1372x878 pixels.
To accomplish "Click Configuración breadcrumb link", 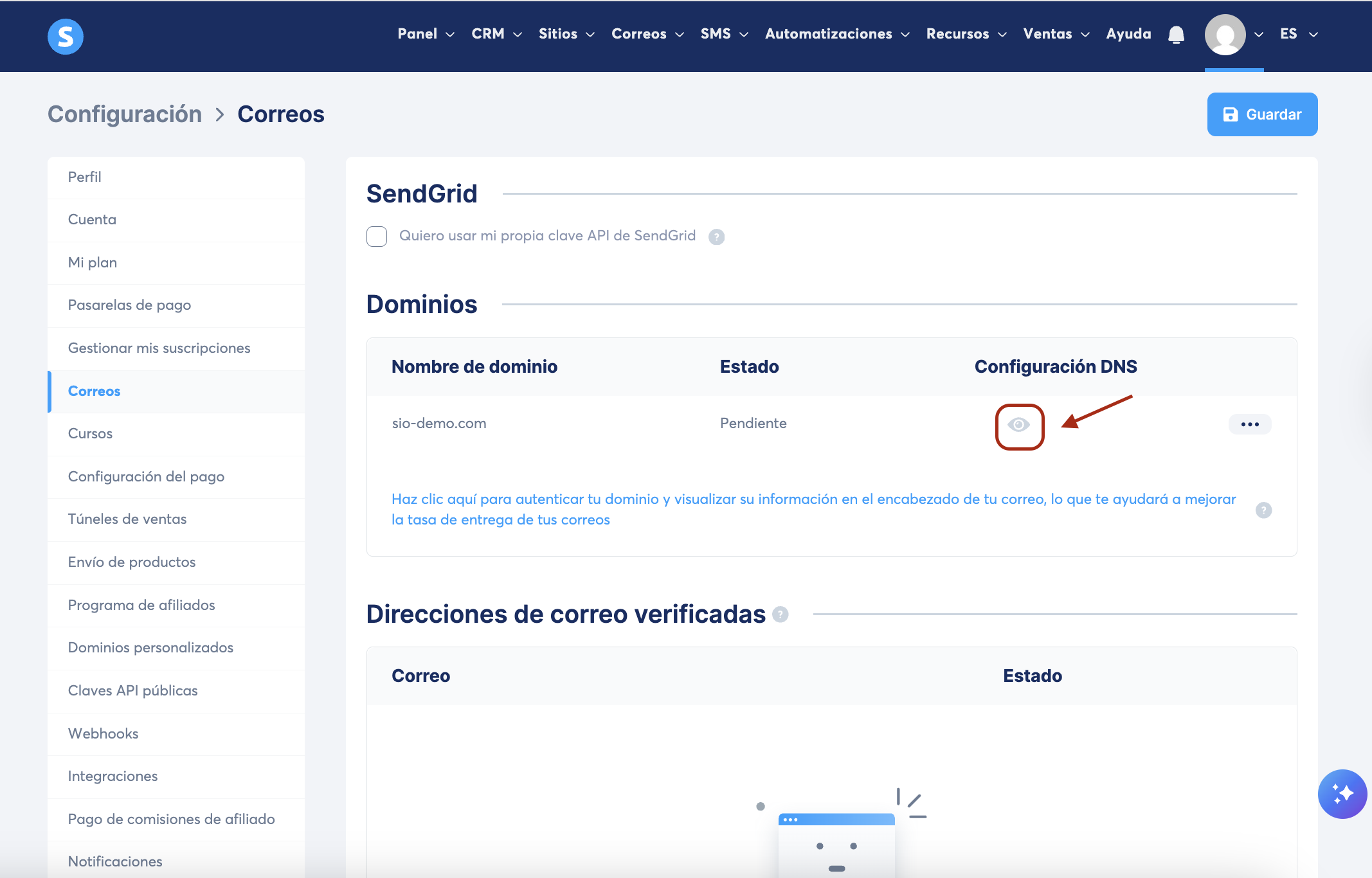I will [125, 114].
